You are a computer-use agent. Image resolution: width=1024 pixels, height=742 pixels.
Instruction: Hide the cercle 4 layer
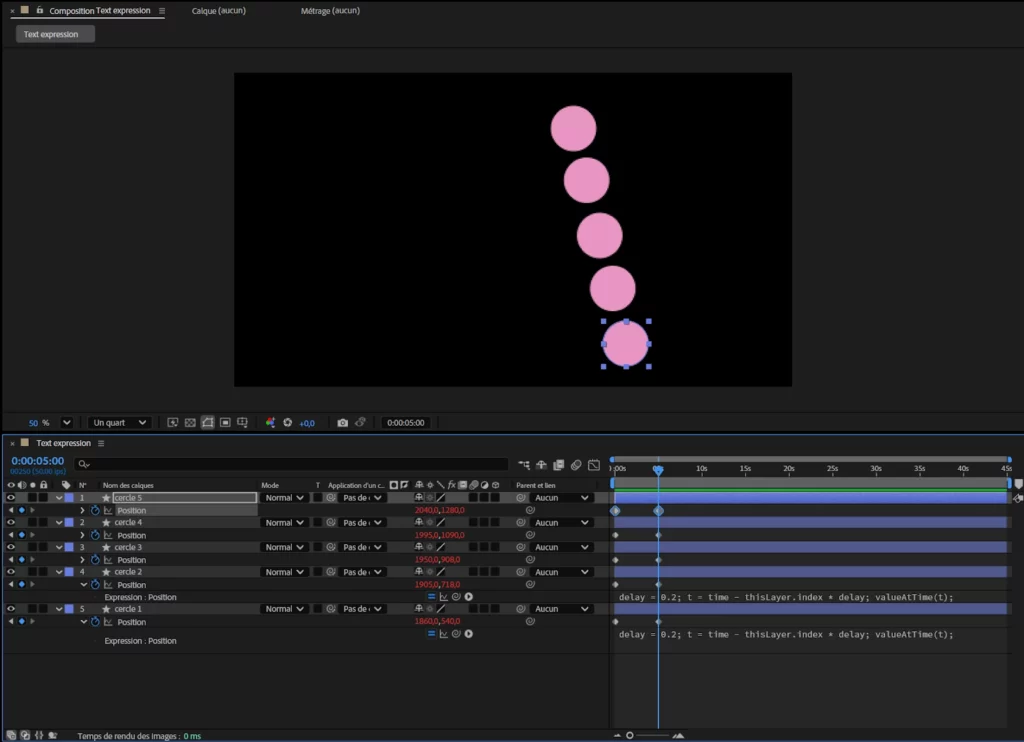click(10, 523)
